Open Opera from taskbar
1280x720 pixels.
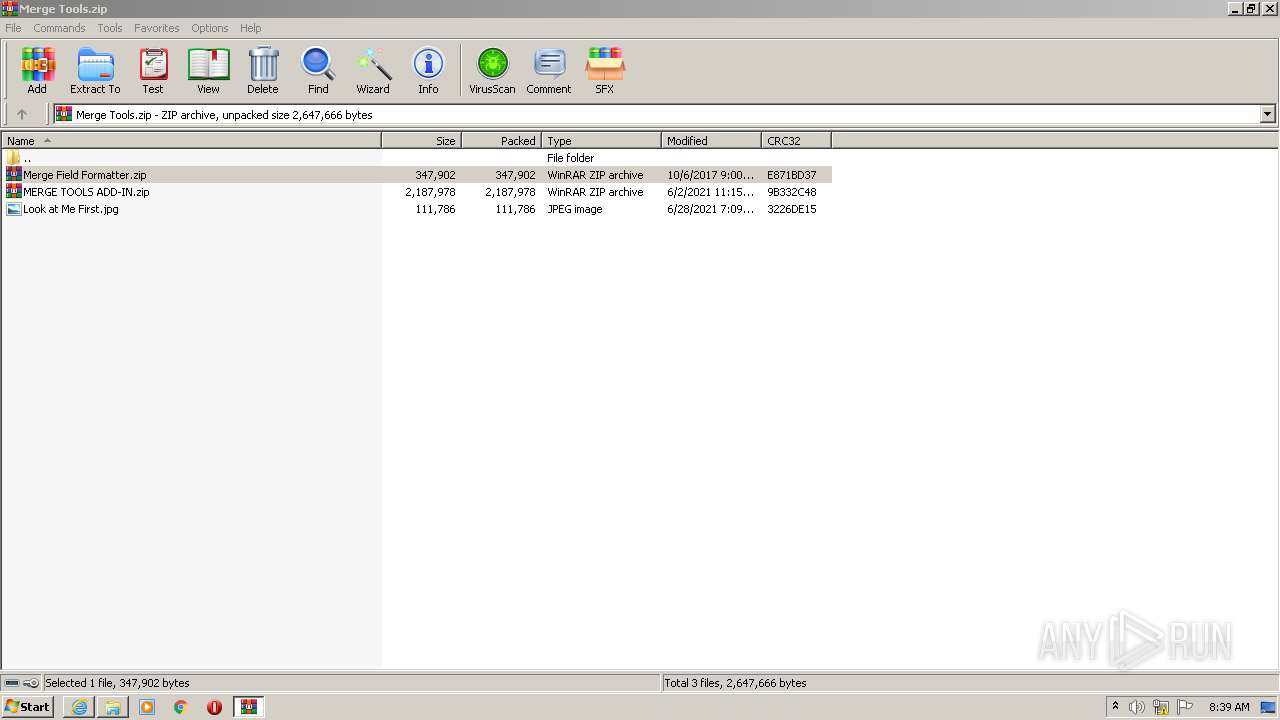214,707
